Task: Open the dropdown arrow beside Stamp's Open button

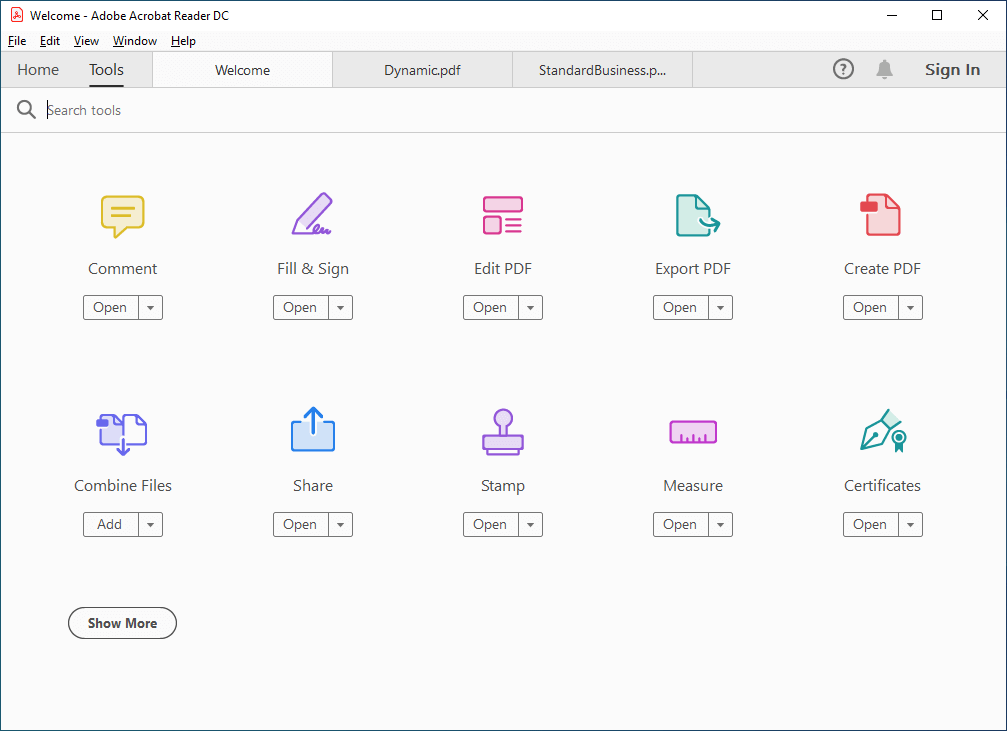Action: coord(530,524)
